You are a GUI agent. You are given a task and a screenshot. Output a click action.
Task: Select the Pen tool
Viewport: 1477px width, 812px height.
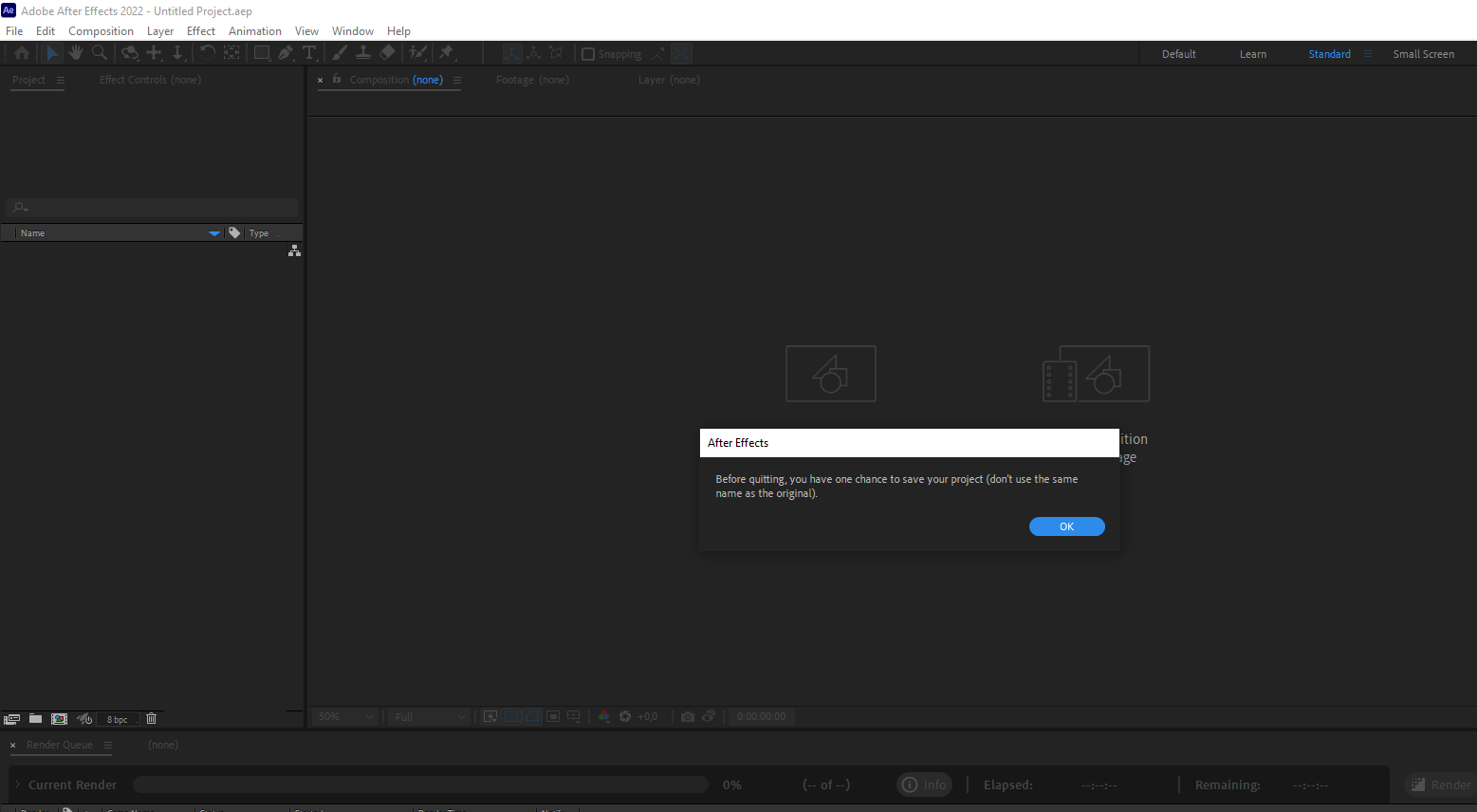(x=286, y=53)
